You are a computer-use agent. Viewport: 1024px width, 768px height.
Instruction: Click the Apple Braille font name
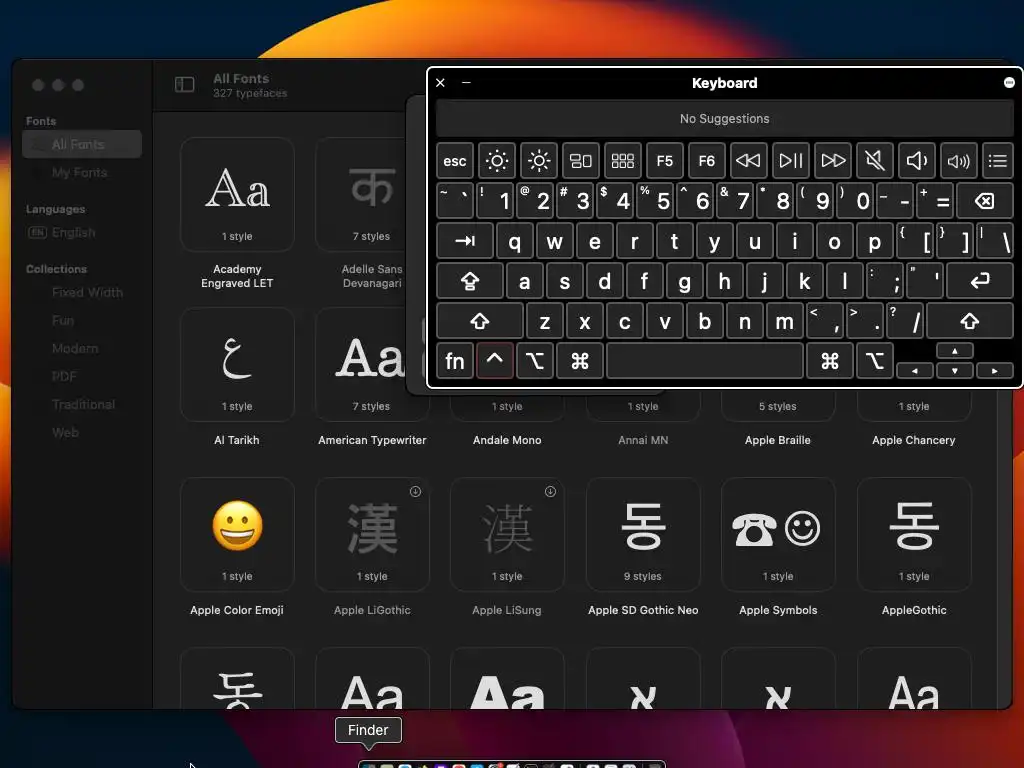tap(778, 440)
